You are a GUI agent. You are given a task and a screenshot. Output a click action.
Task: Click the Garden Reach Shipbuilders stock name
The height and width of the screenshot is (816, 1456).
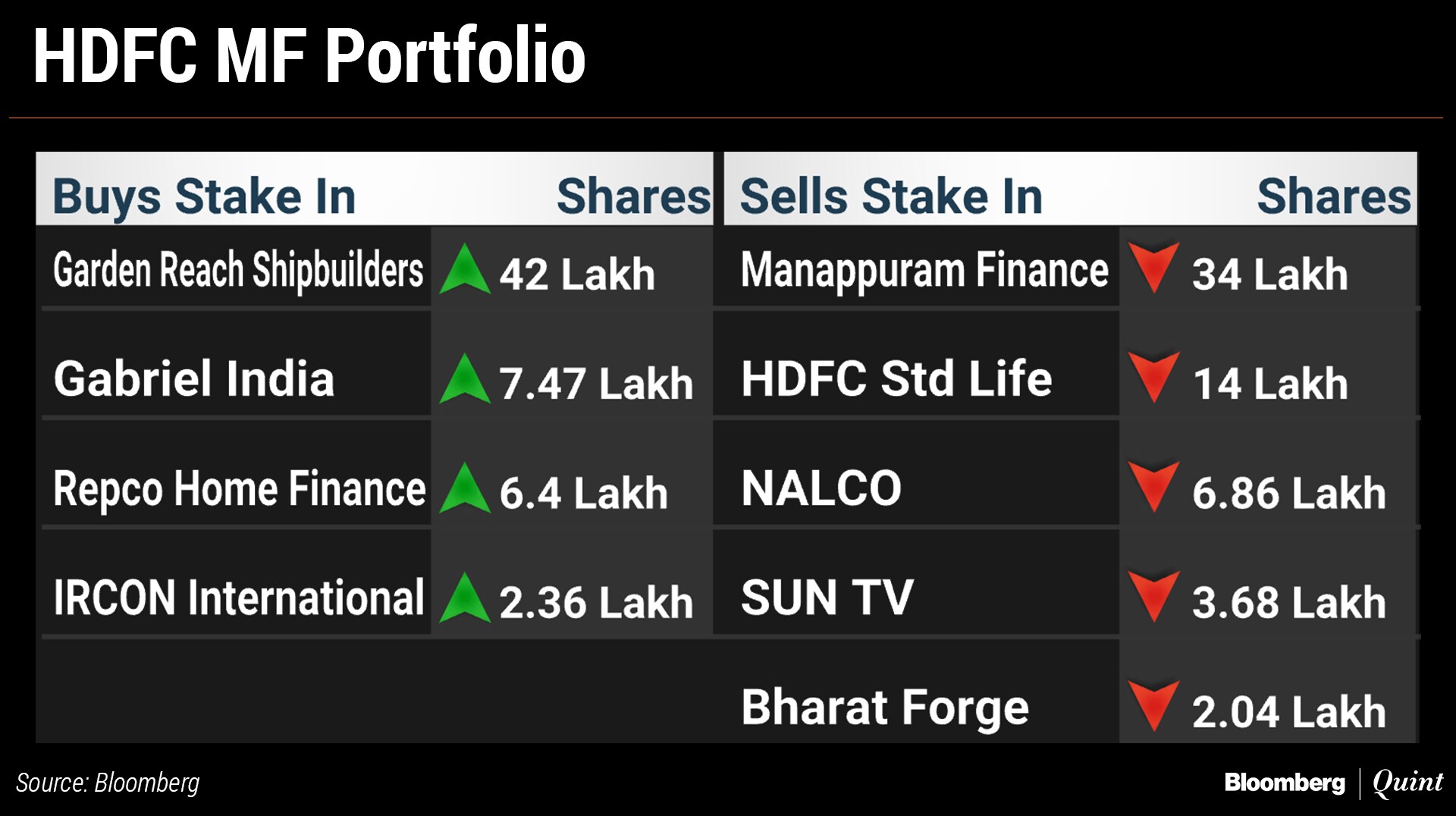(x=238, y=270)
